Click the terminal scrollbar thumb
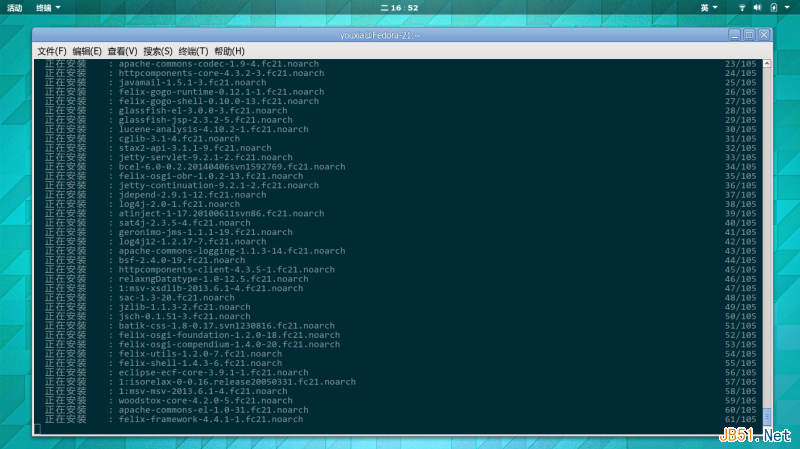 pyautogui.click(x=766, y=416)
